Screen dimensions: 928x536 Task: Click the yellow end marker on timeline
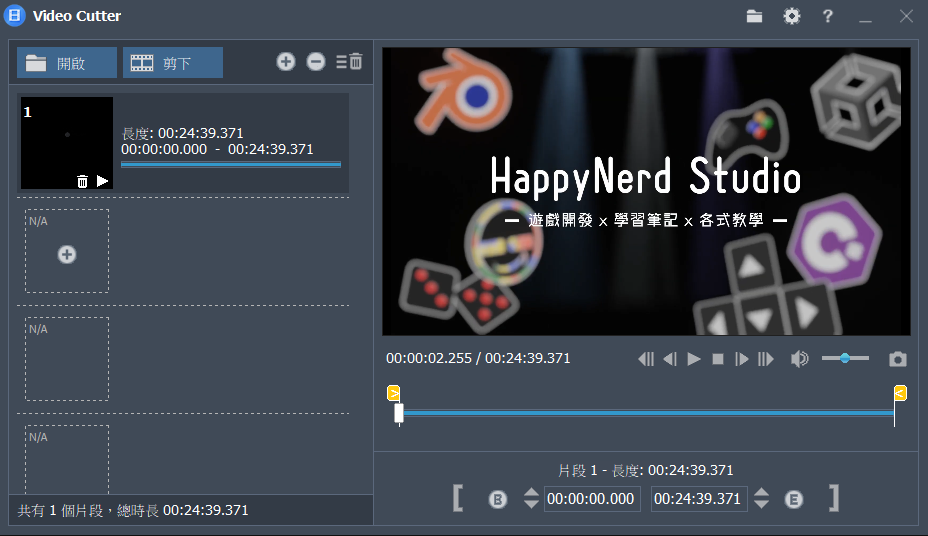(x=900, y=393)
